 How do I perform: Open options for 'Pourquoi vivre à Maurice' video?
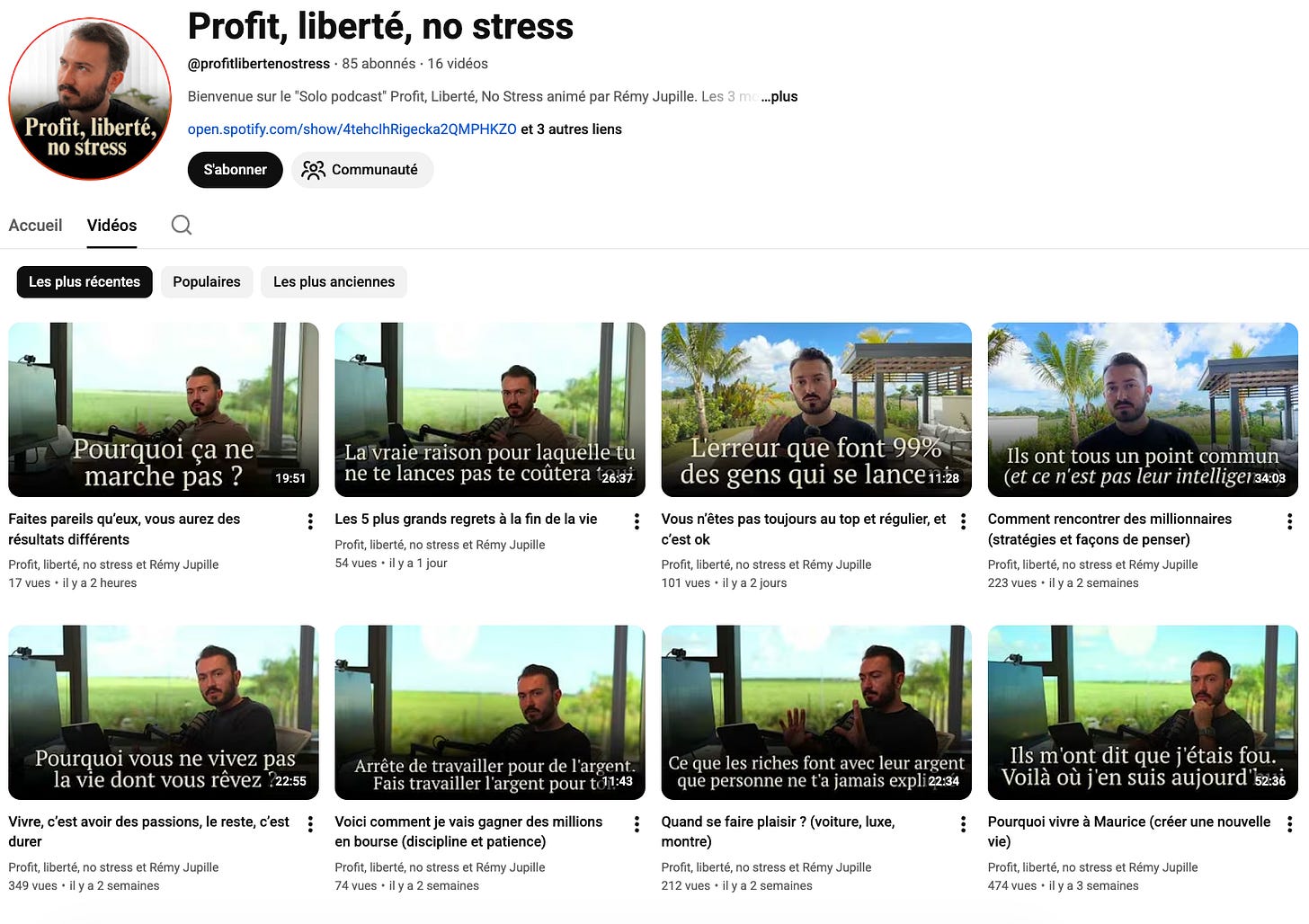1289,824
